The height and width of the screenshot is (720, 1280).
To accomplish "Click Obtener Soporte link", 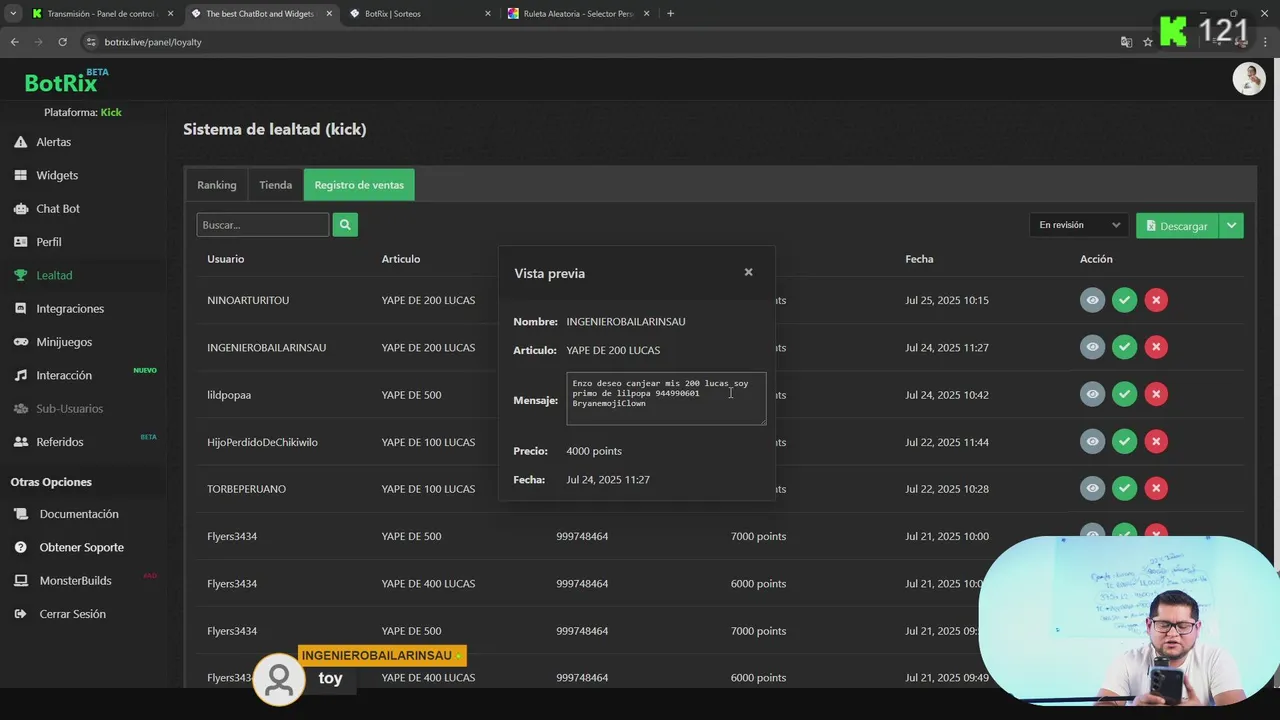I will [81, 547].
